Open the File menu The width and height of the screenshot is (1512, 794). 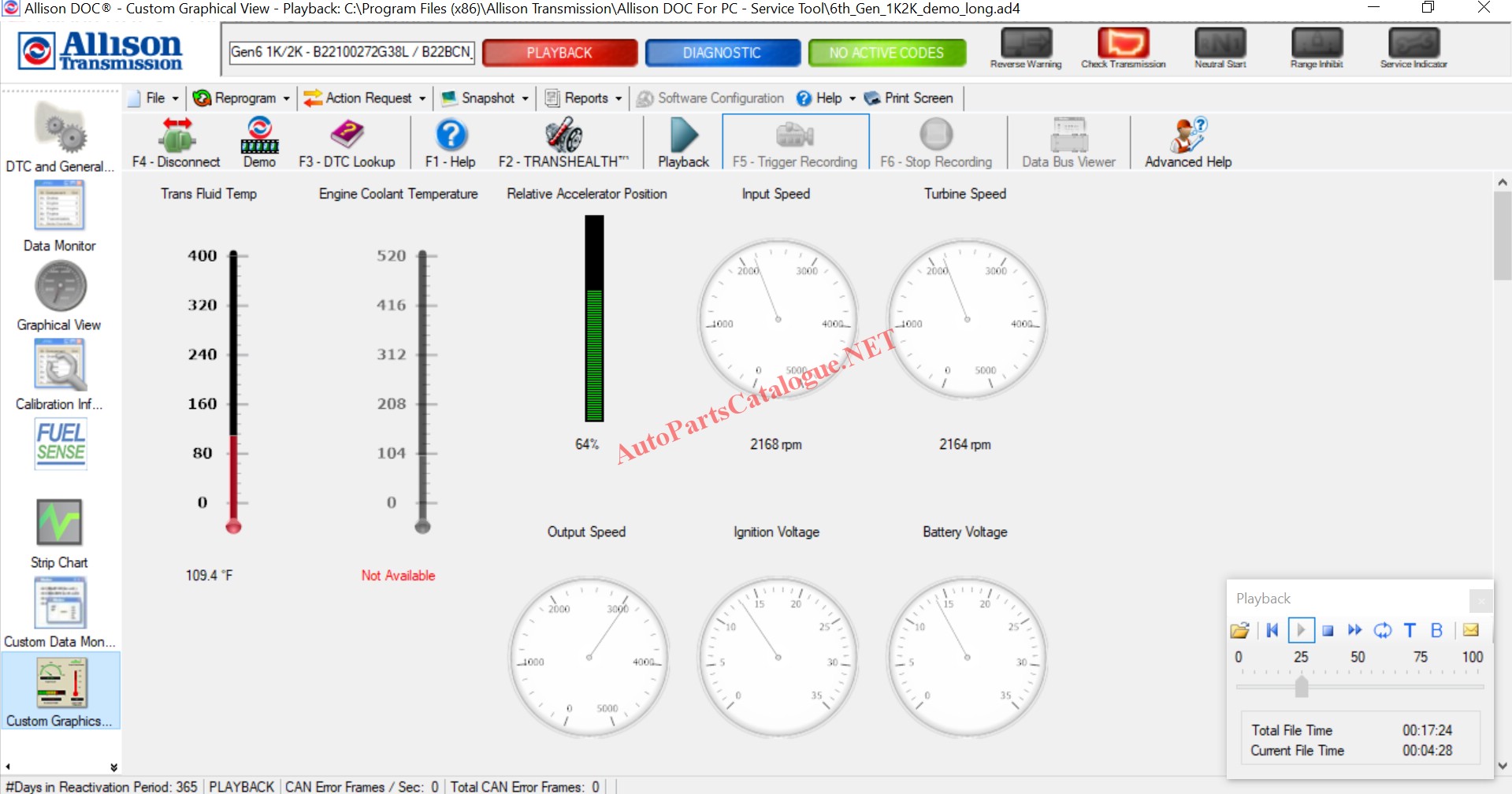tap(154, 98)
